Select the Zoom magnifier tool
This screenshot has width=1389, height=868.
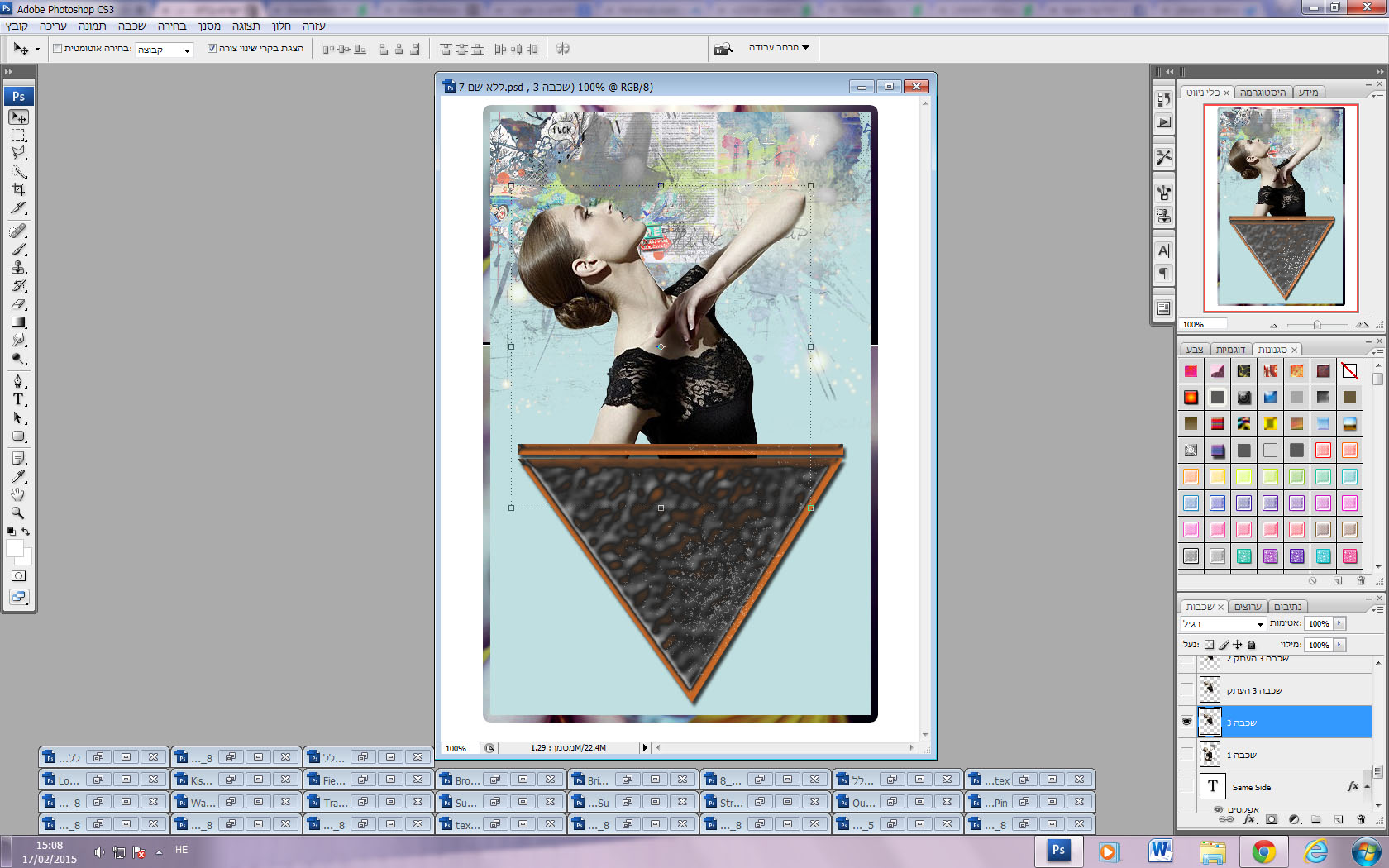(x=18, y=513)
